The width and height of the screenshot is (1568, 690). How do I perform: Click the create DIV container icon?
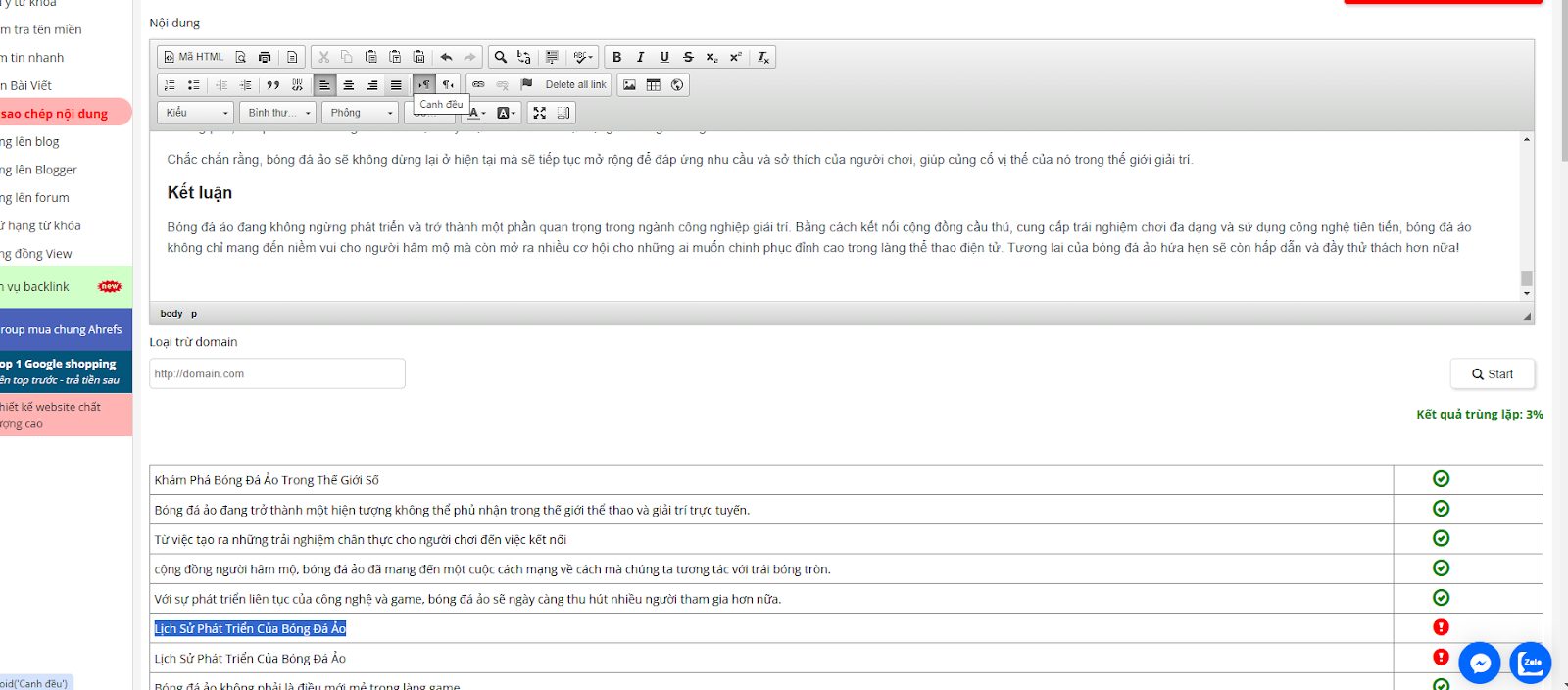(x=297, y=85)
